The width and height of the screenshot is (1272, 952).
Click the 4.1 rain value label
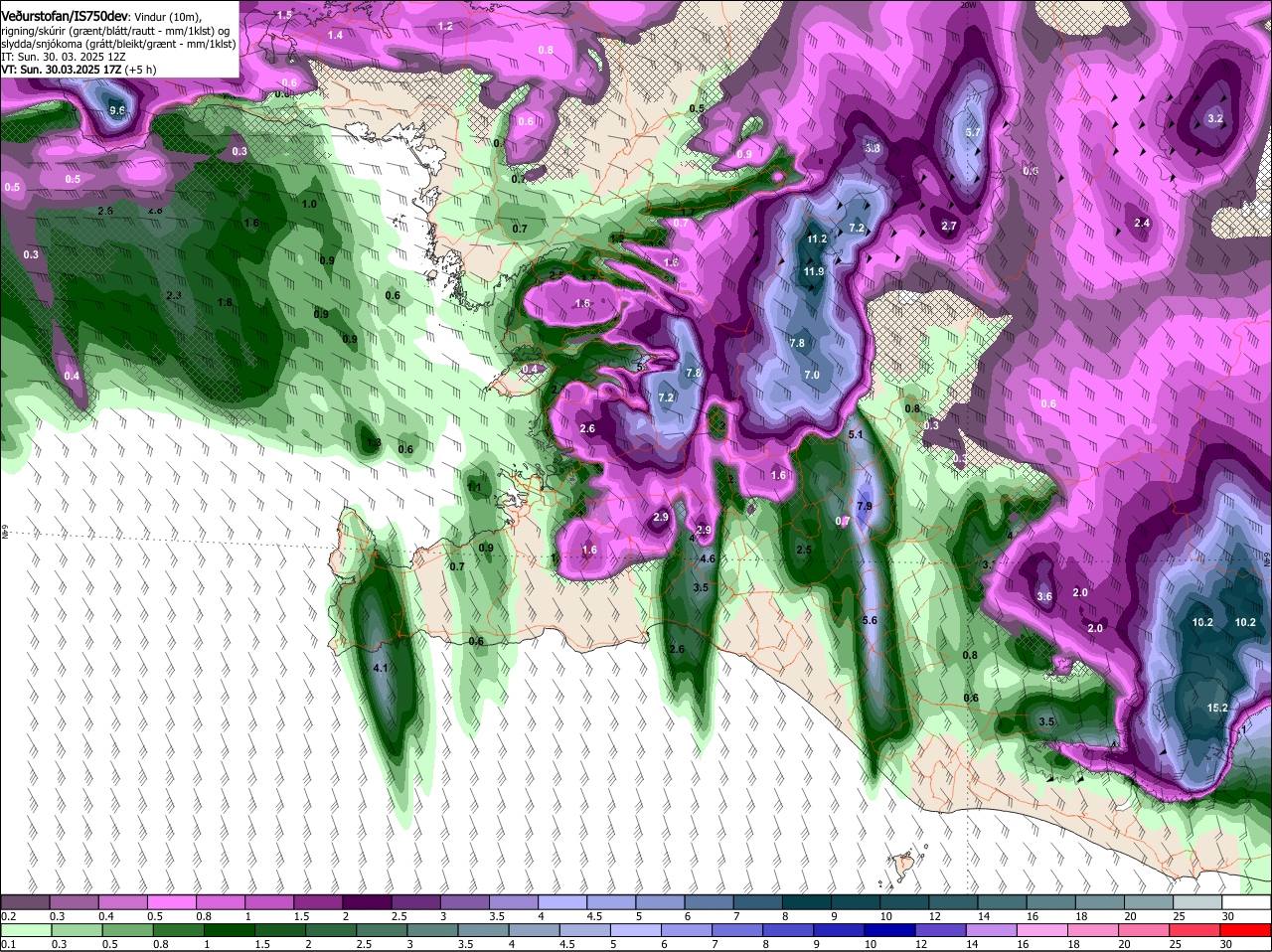tap(380, 669)
